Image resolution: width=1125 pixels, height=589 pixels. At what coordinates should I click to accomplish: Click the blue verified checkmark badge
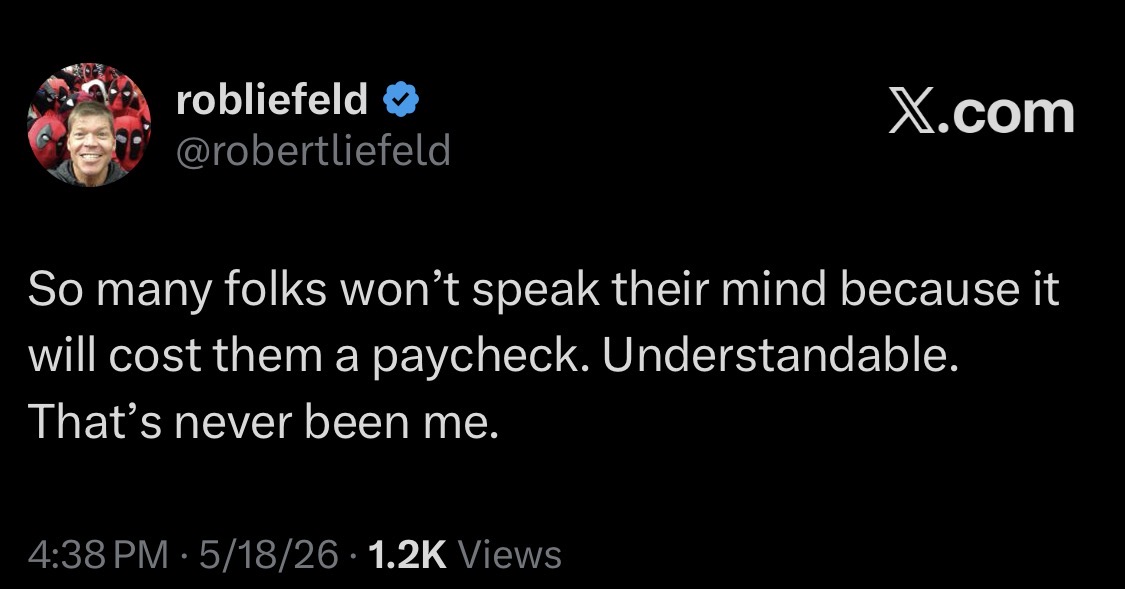pos(402,100)
